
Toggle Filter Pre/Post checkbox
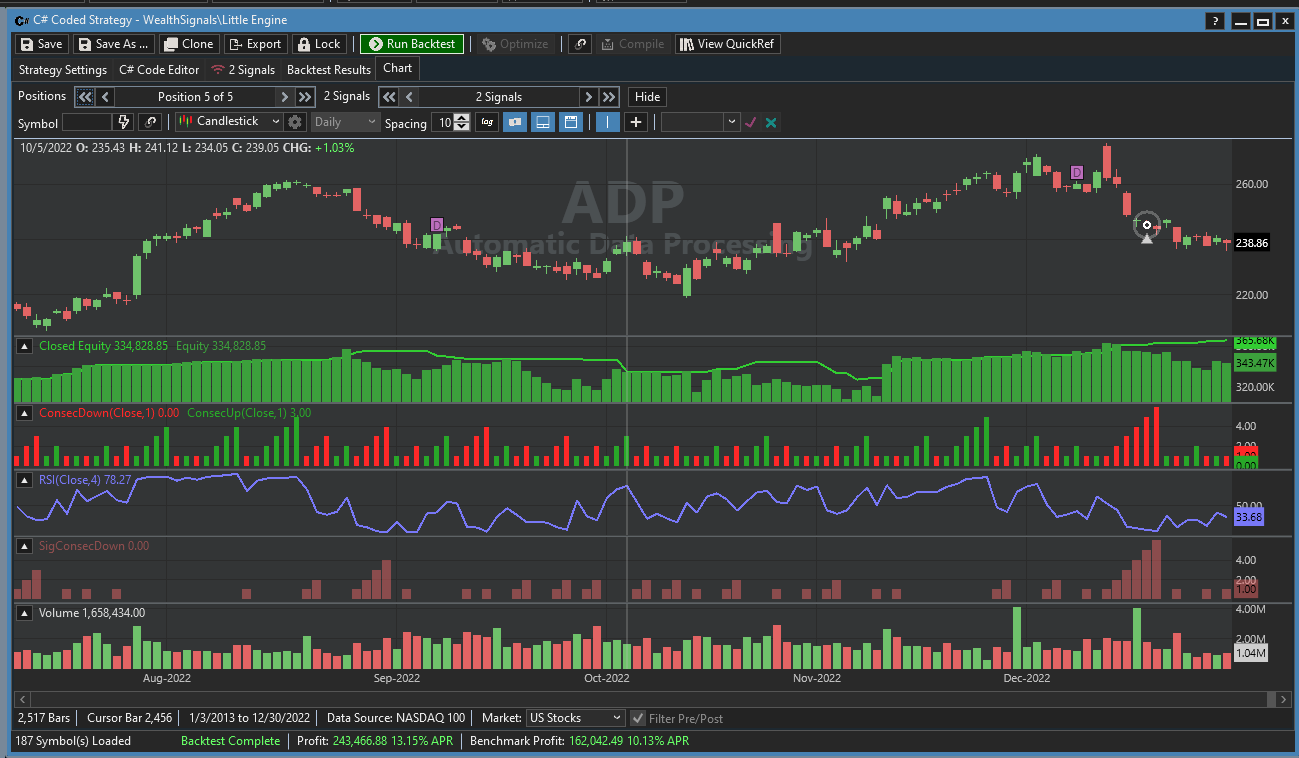[x=638, y=718]
